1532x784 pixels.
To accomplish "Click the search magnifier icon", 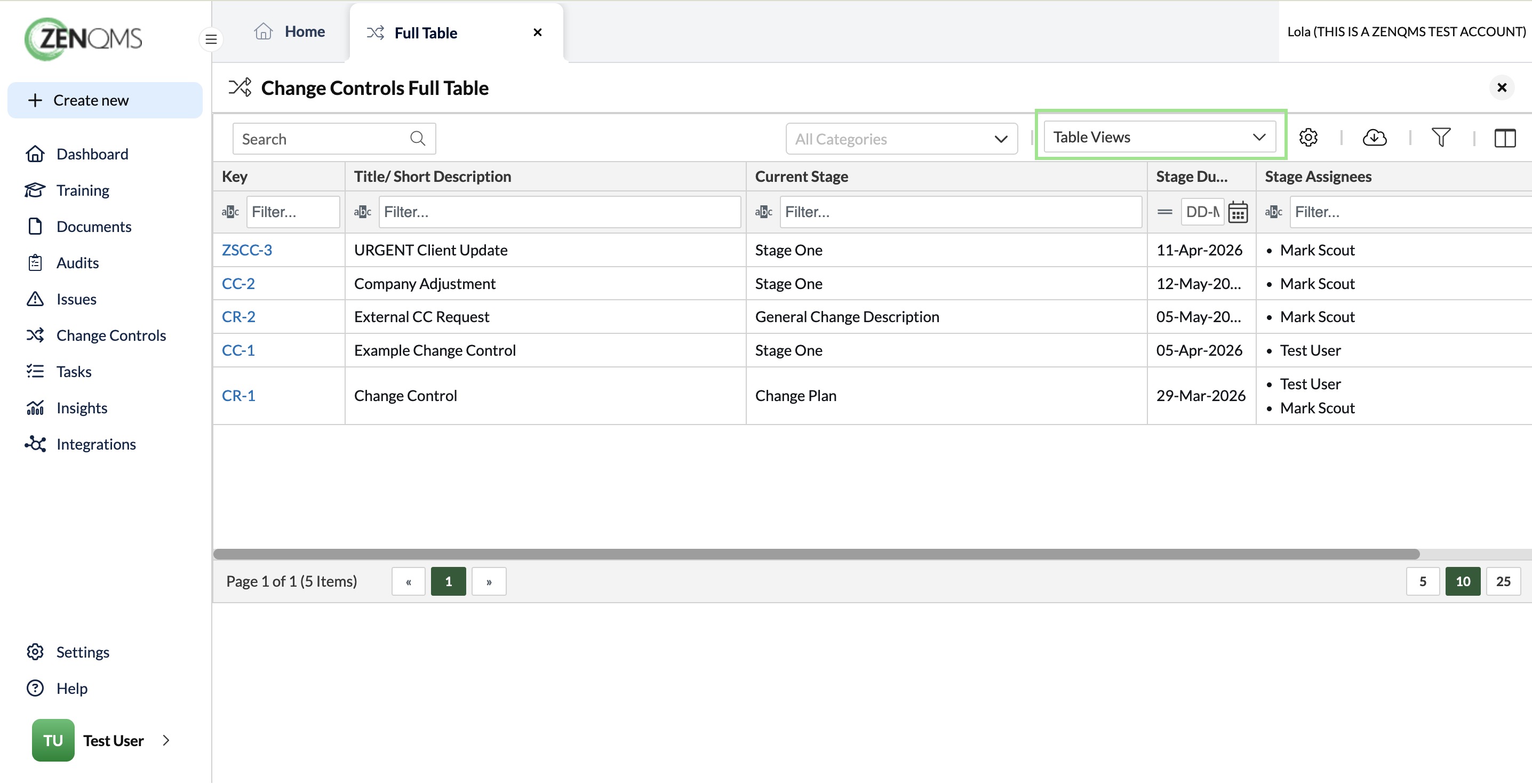I will click(418, 139).
